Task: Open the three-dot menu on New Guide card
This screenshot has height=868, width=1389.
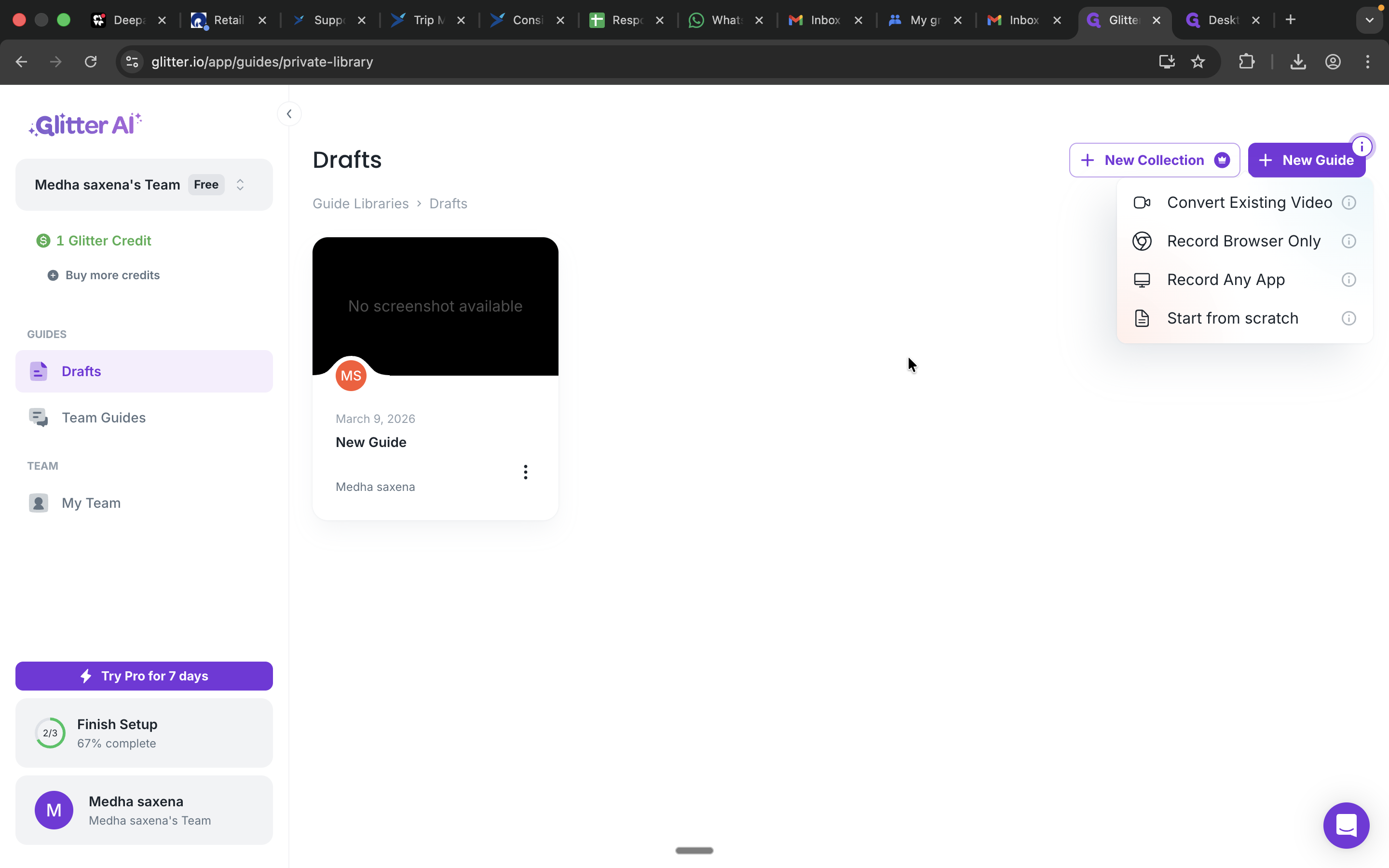Action: click(x=525, y=472)
